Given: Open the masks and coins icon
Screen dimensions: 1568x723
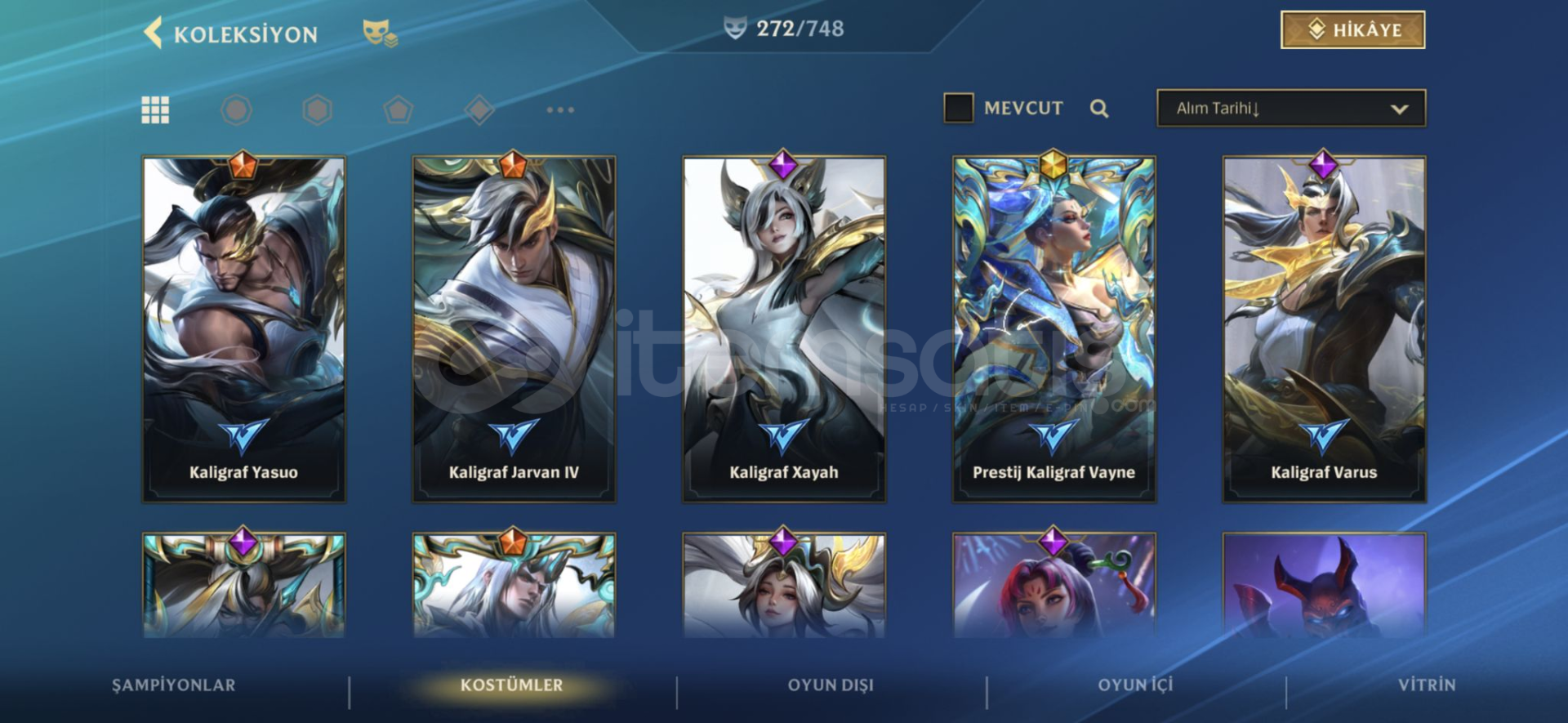Looking at the screenshot, I should click(x=380, y=33).
